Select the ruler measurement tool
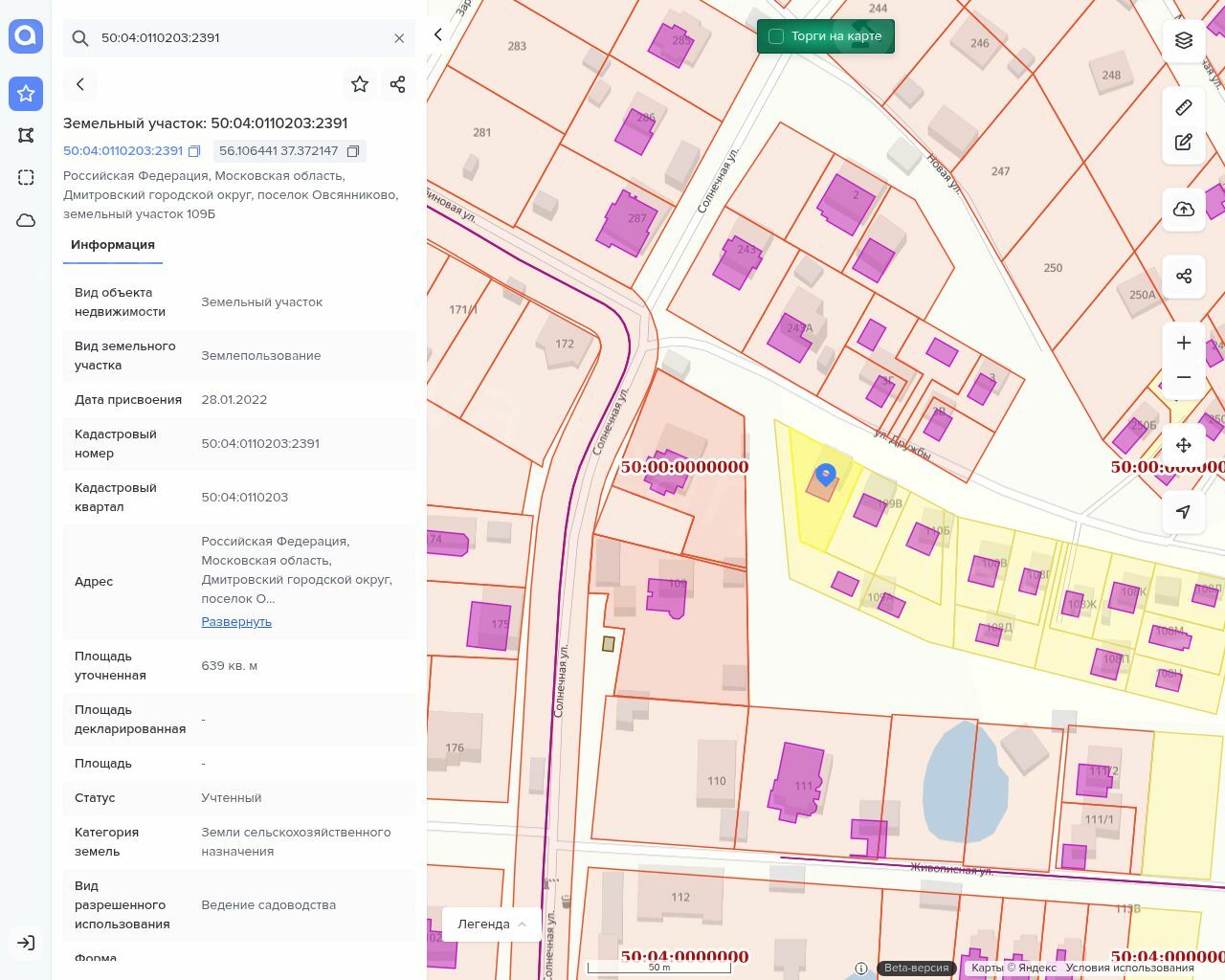The image size is (1225, 980). click(x=1184, y=107)
